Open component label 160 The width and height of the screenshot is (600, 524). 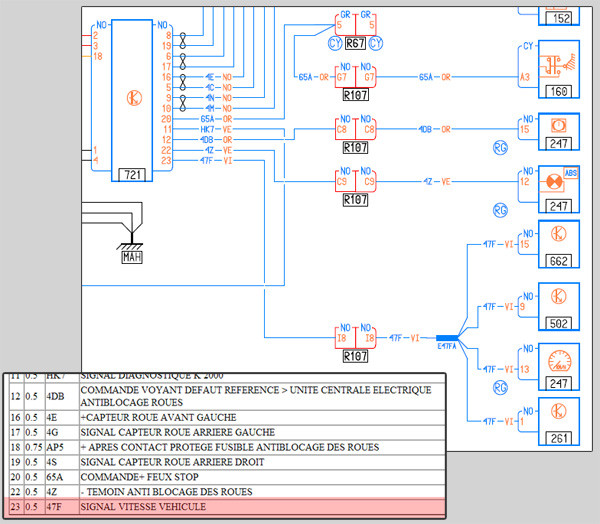(x=559, y=92)
